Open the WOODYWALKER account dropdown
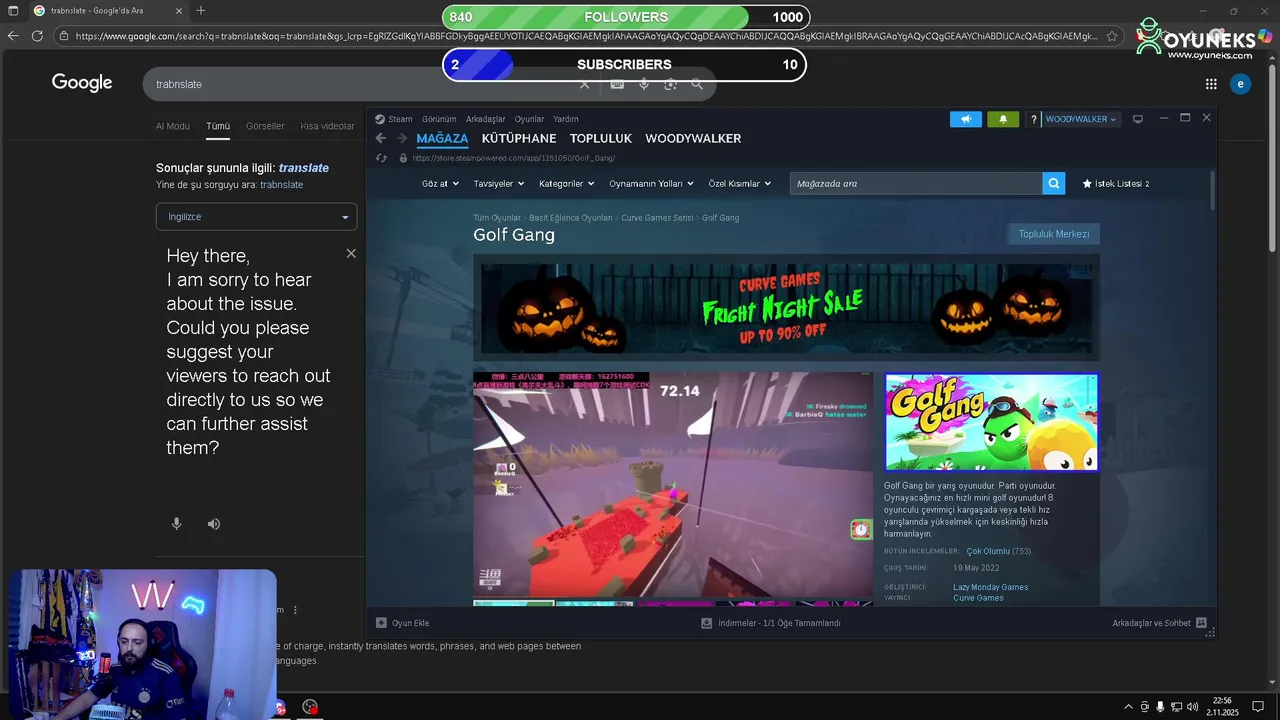 (x=1081, y=119)
